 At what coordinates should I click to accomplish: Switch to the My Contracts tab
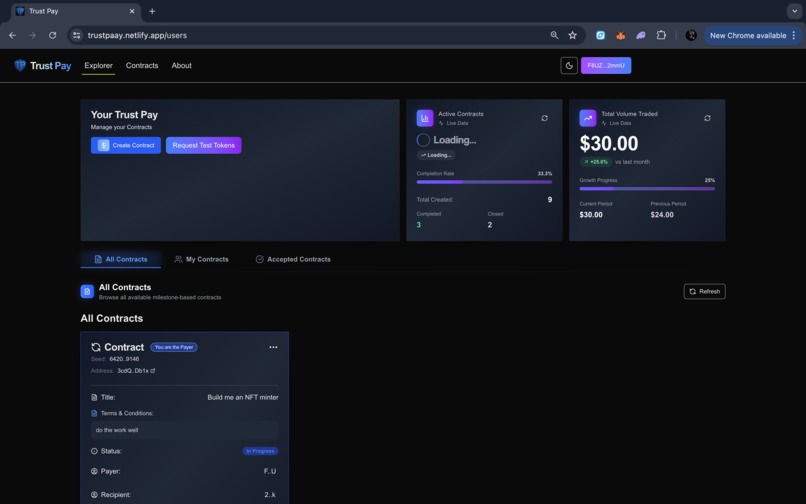coord(202,259)
